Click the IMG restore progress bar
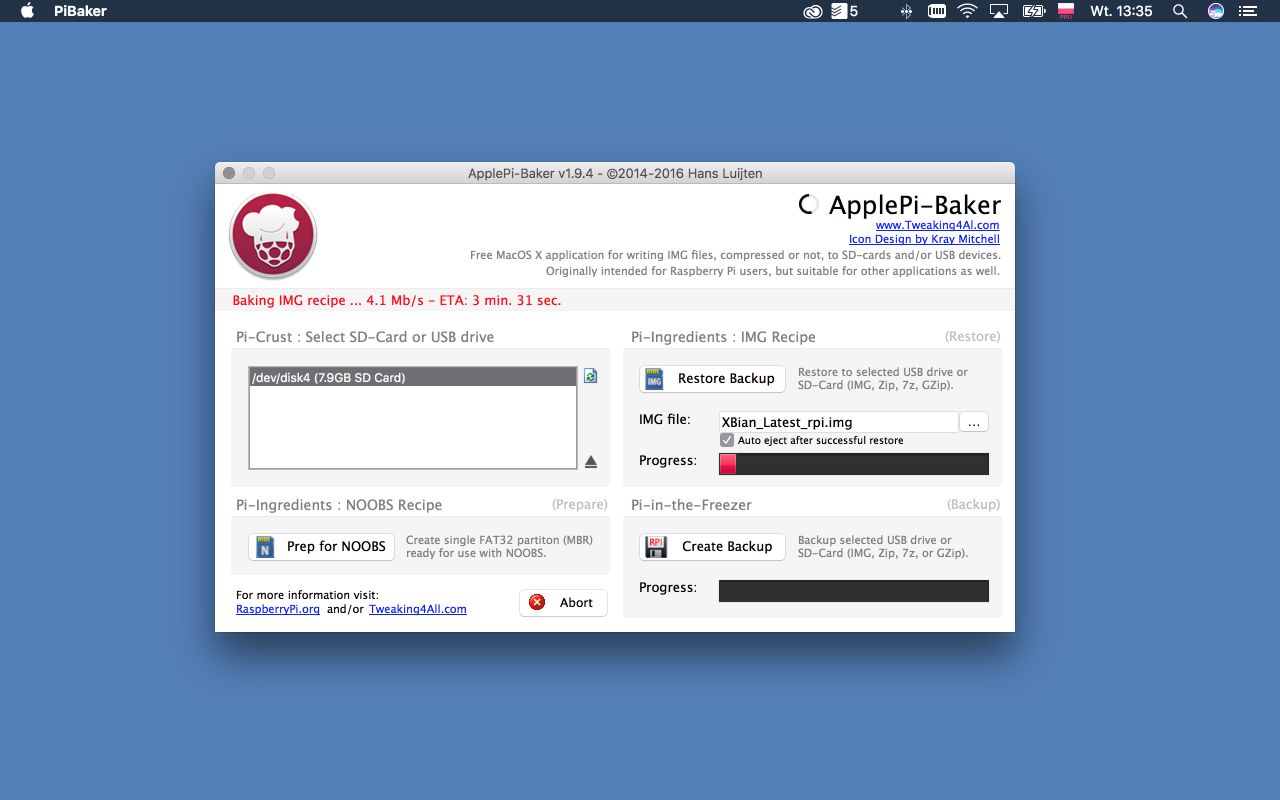The width and height of the screenshot is (1280, 800). (854, 464)
